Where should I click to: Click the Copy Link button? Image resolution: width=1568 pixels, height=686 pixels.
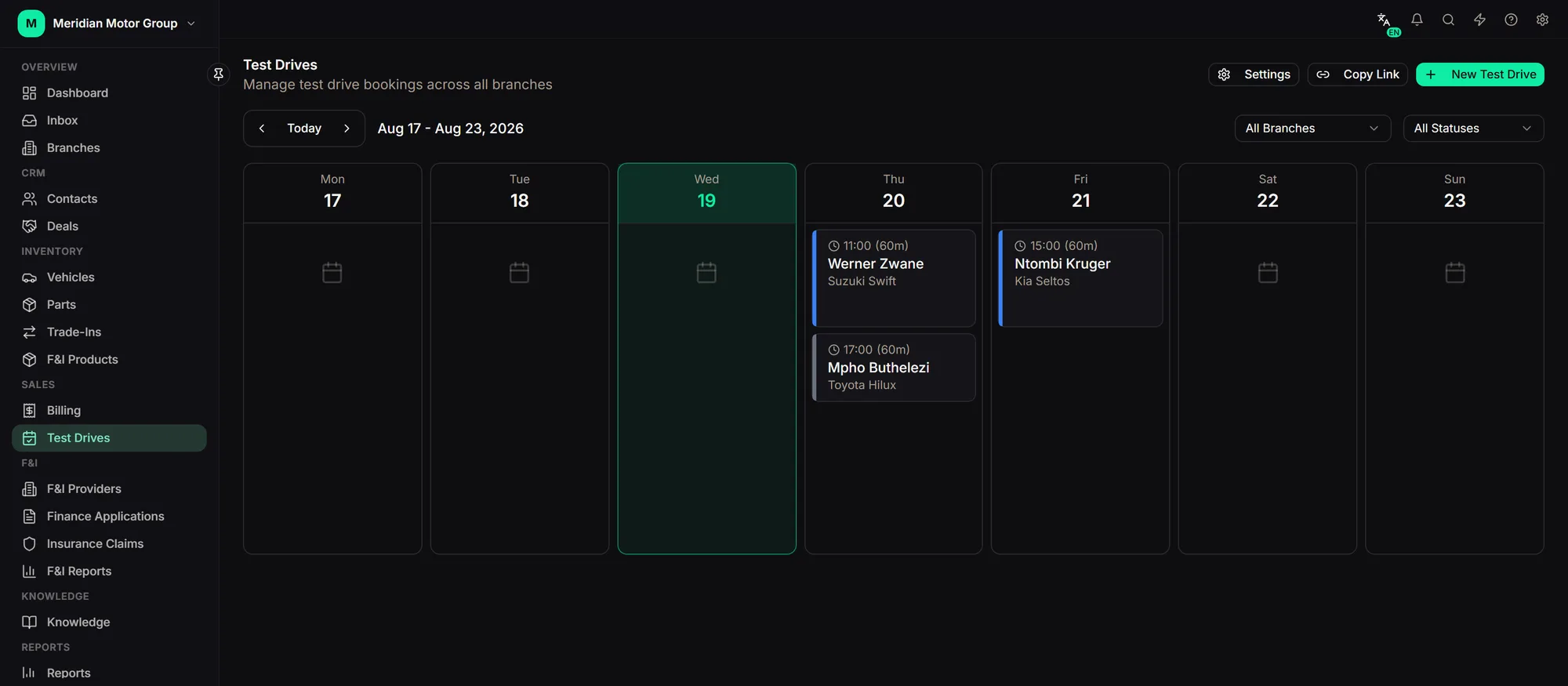[x=1357, y=74]
